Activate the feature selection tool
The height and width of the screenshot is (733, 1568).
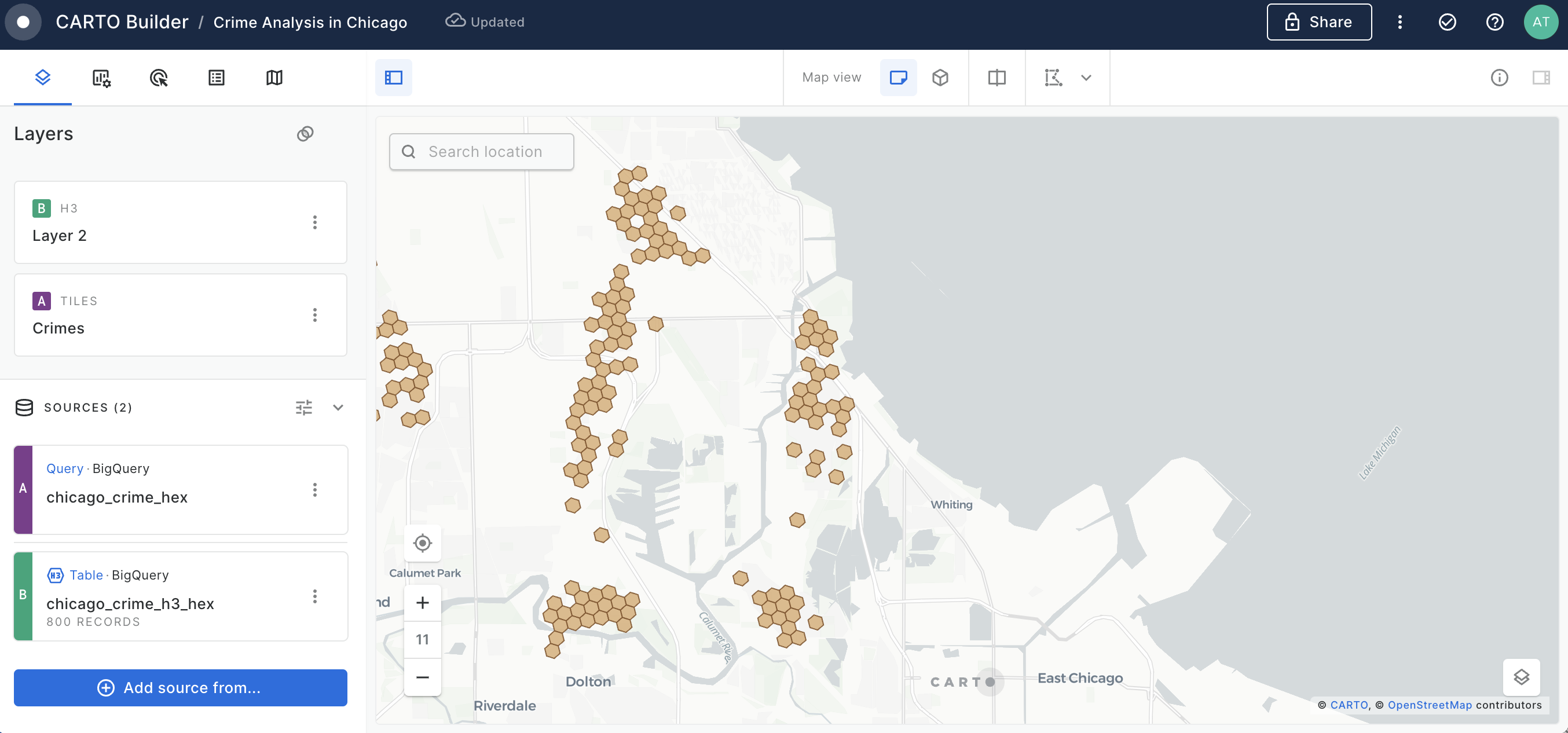pyautogui.click(x=1054, y=78)
